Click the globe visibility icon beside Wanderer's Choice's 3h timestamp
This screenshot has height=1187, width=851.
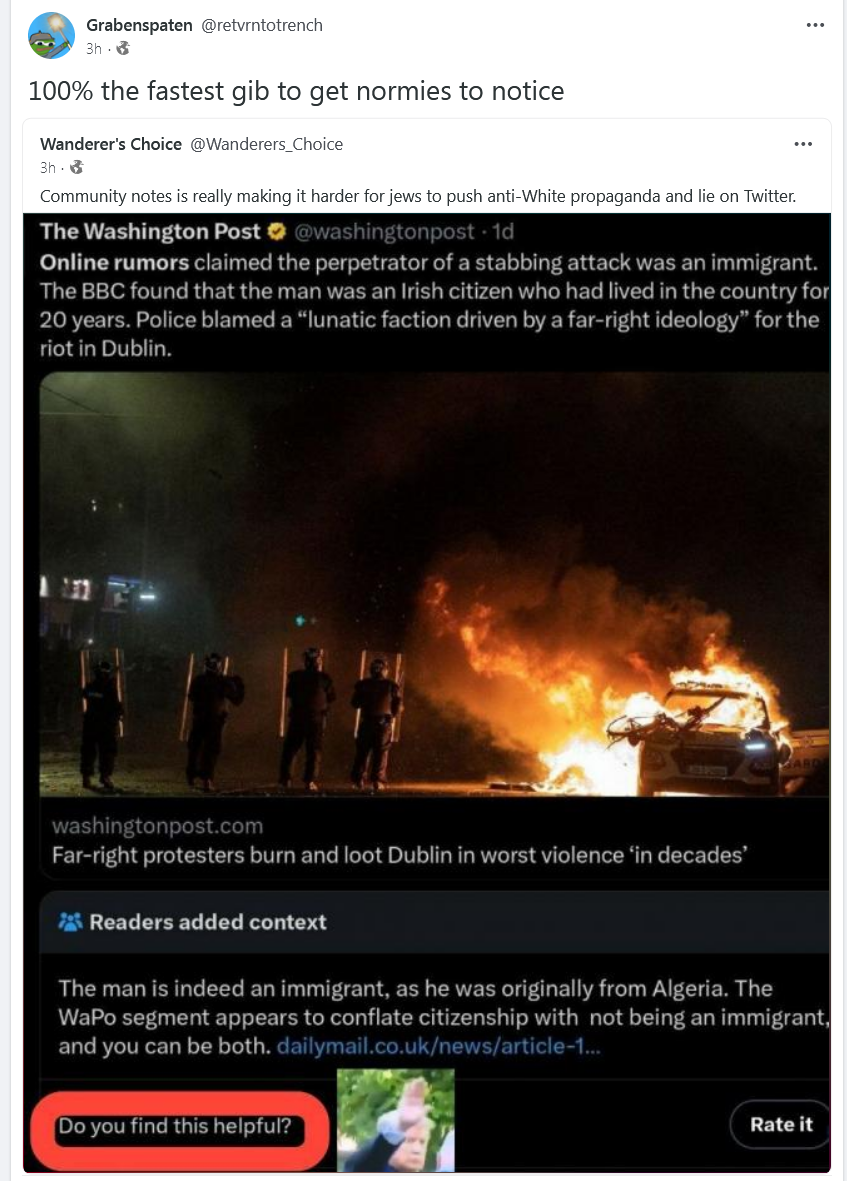coord(76,167)
